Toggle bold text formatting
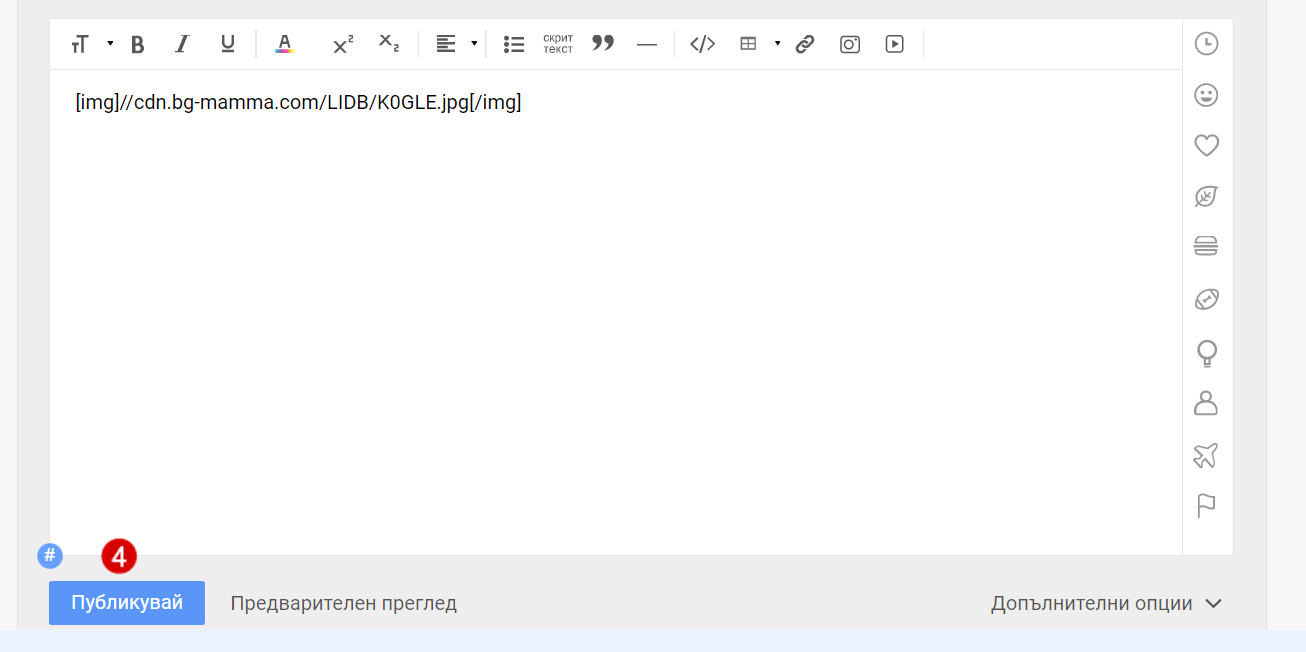The width and height of the screenshot is (1306, 652). (x=138, y=44)
